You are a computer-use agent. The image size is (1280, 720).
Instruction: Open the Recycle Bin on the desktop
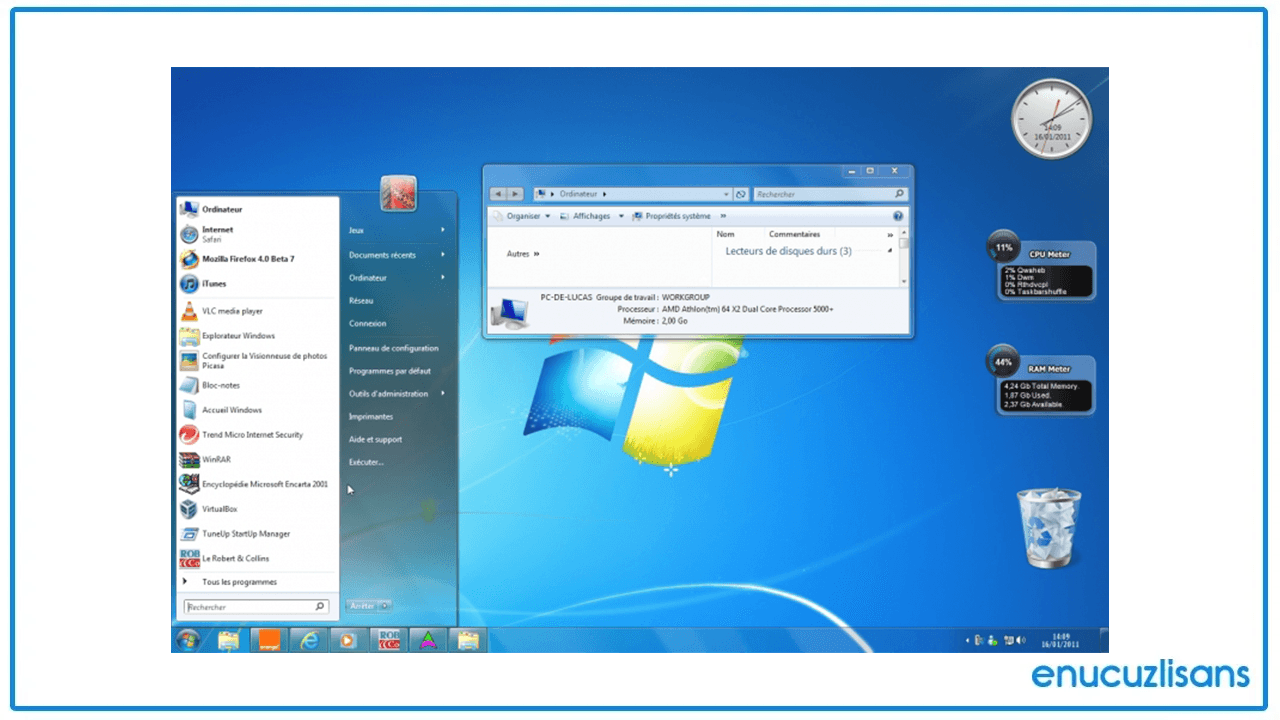(1049, 526)
